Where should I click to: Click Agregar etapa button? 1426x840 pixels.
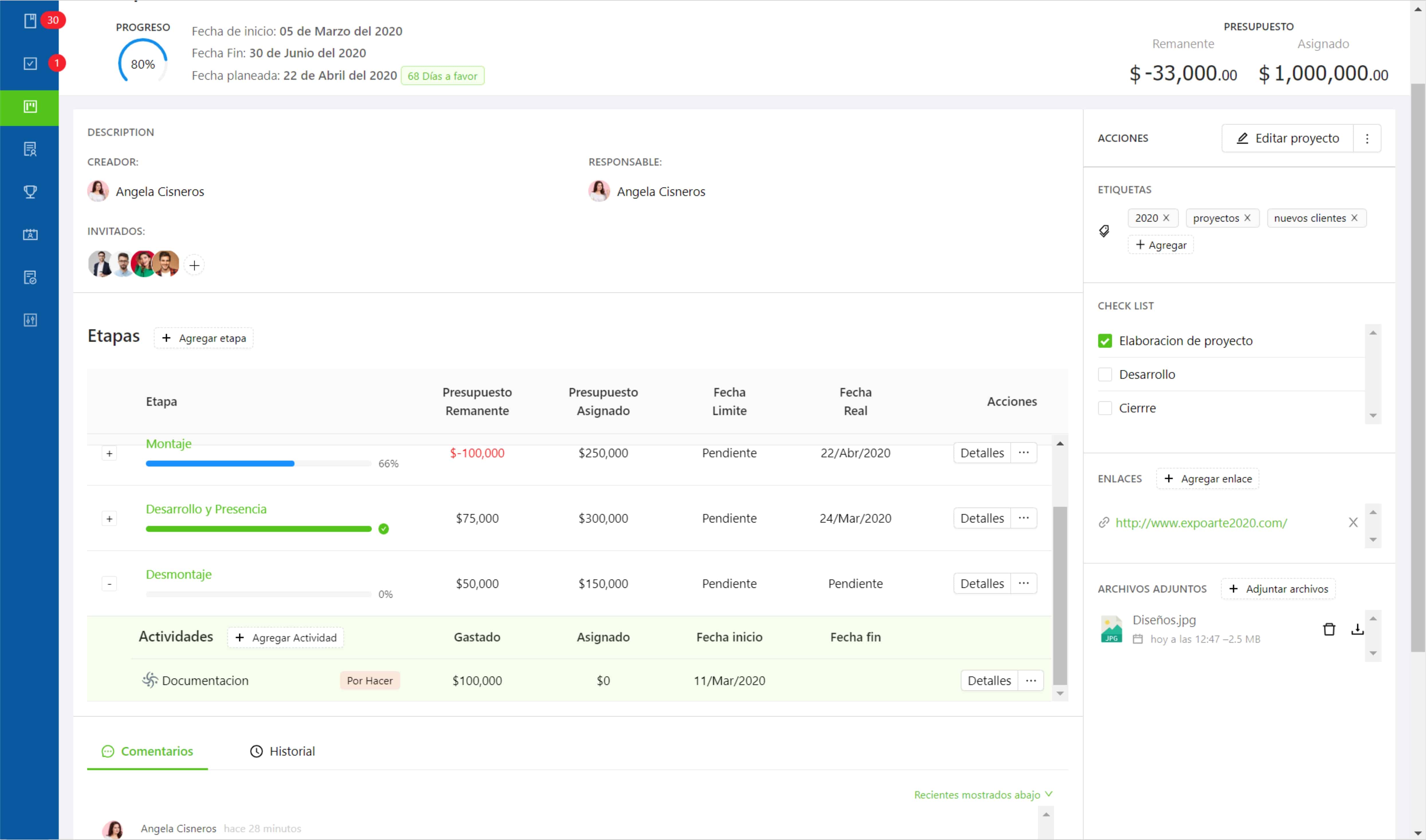(x=204, y=338)
